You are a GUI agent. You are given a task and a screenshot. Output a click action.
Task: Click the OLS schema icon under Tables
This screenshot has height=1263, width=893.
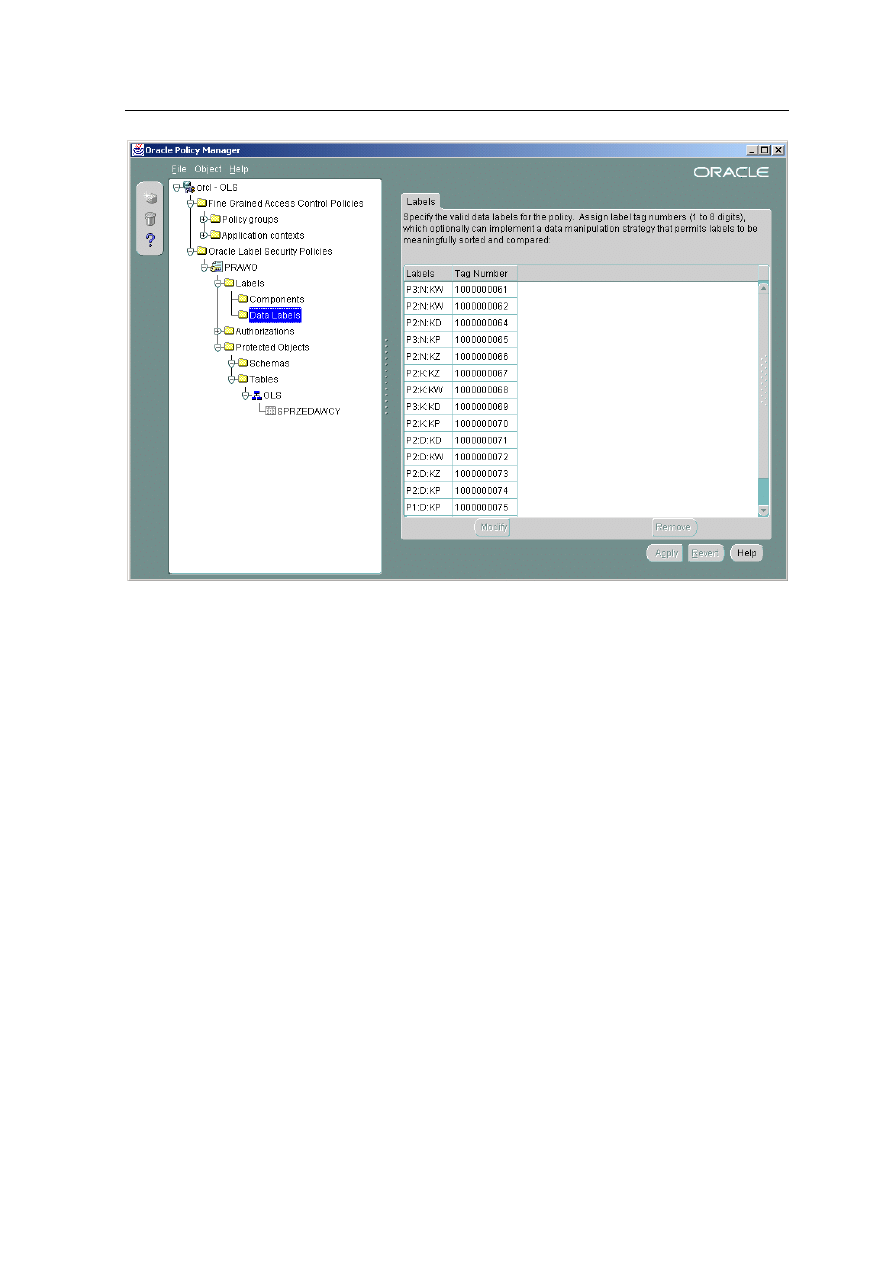[x=256, y=395]
